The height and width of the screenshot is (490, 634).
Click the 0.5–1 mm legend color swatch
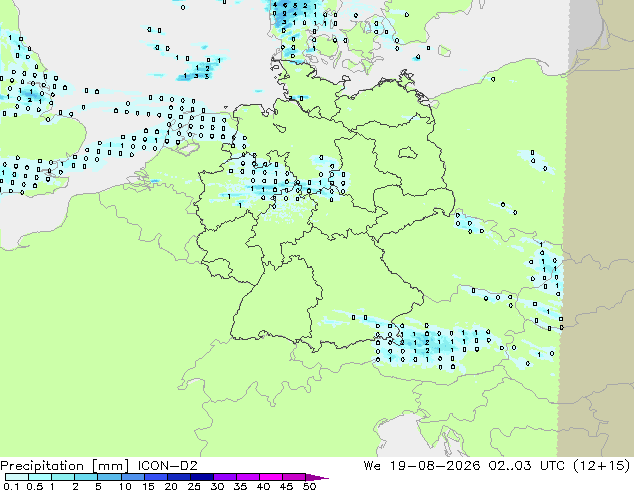coord(40,477)
